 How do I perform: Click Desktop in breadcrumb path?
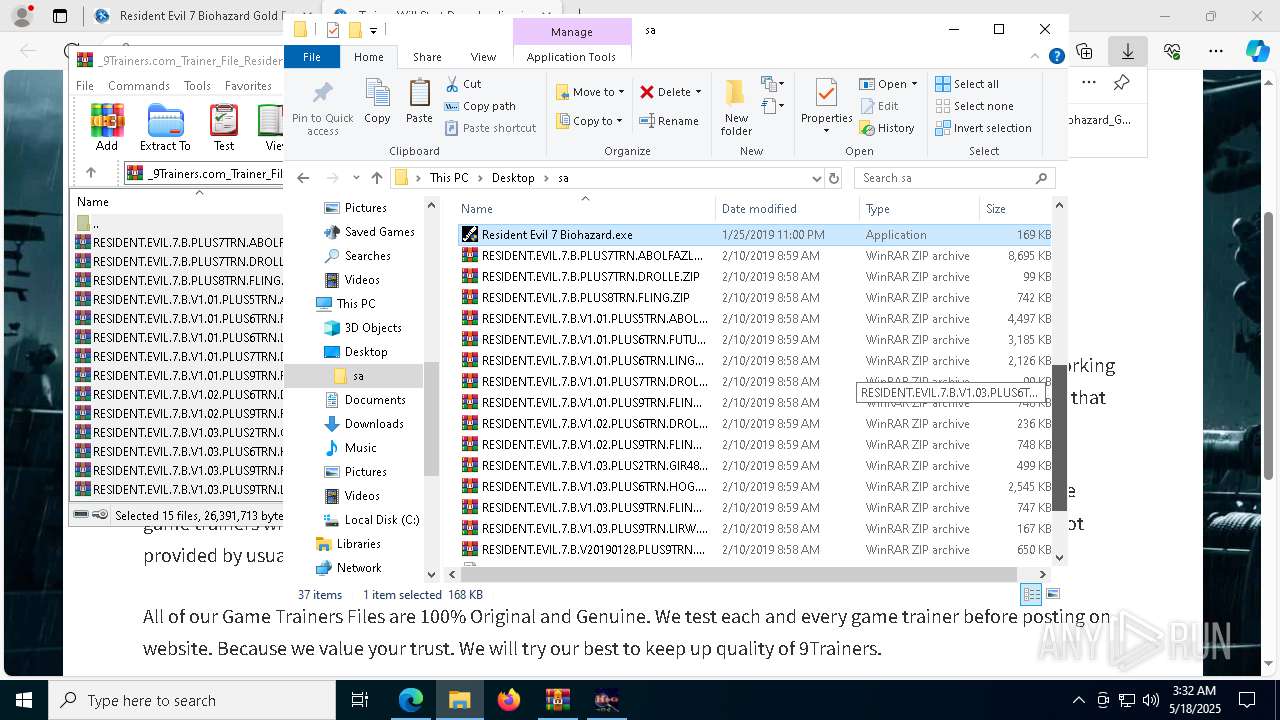[x=513, y=178]
